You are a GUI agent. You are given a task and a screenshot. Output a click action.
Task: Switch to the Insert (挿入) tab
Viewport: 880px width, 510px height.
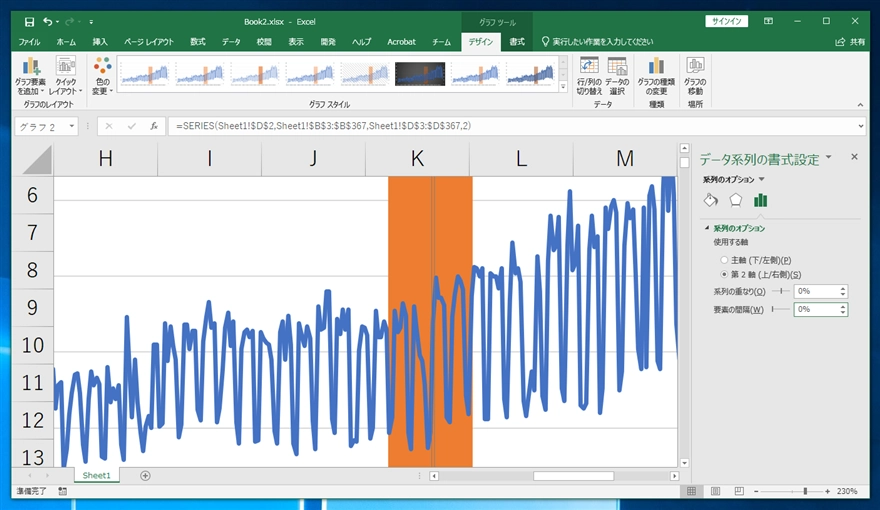pyautogui.click(x=100, y=42)
